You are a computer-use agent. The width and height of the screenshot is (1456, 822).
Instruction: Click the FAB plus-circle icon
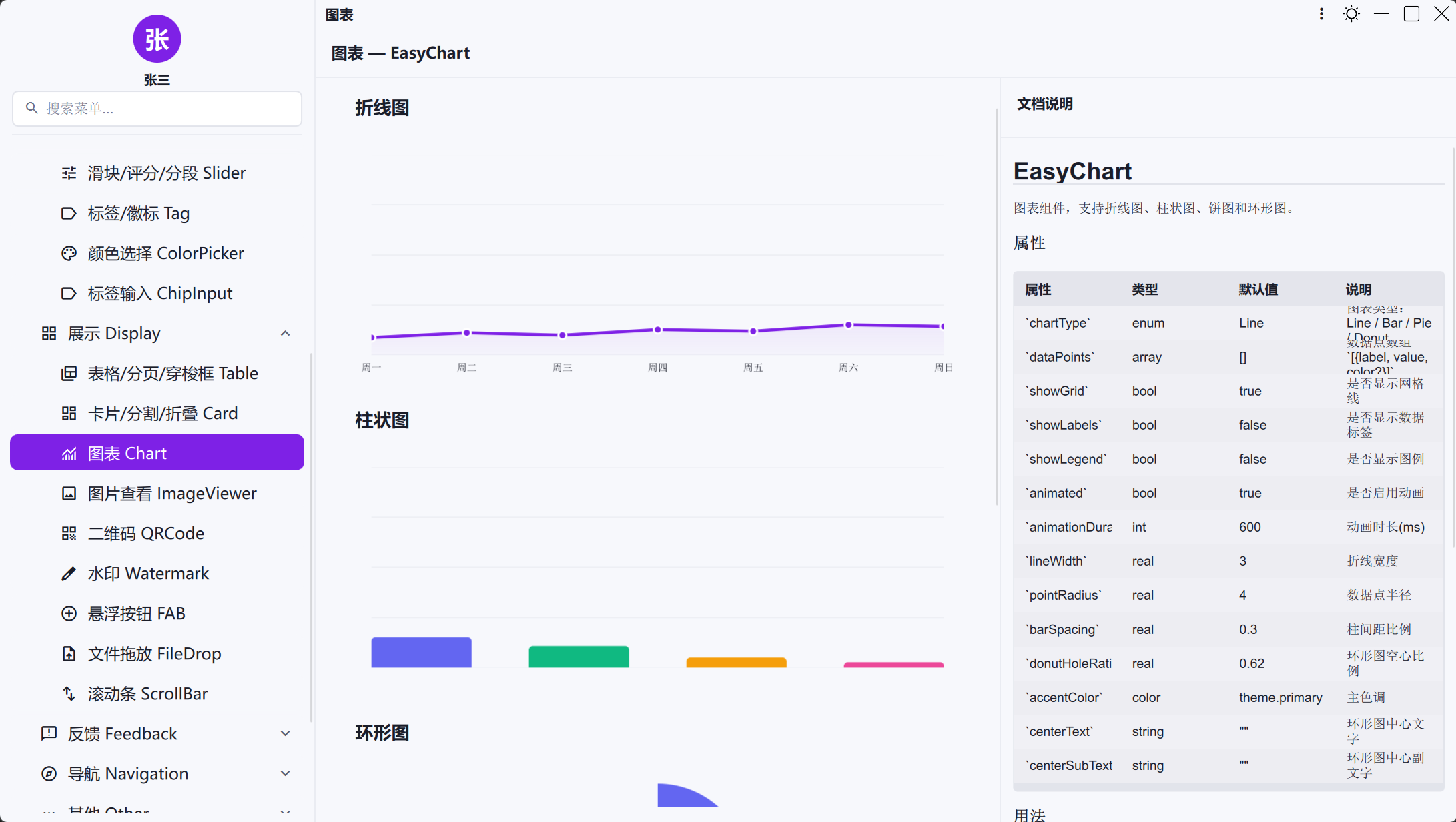pos(69,614)
